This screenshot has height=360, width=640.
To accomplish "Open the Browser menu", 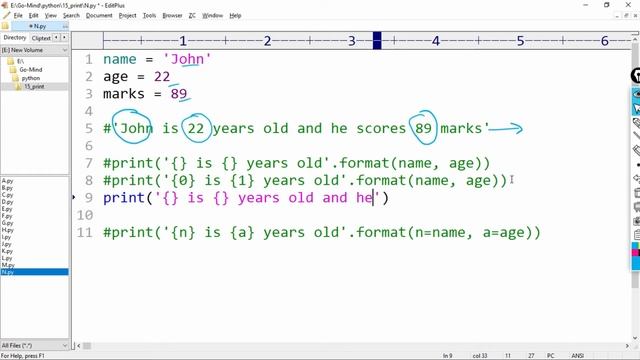I will coord(172,16).
